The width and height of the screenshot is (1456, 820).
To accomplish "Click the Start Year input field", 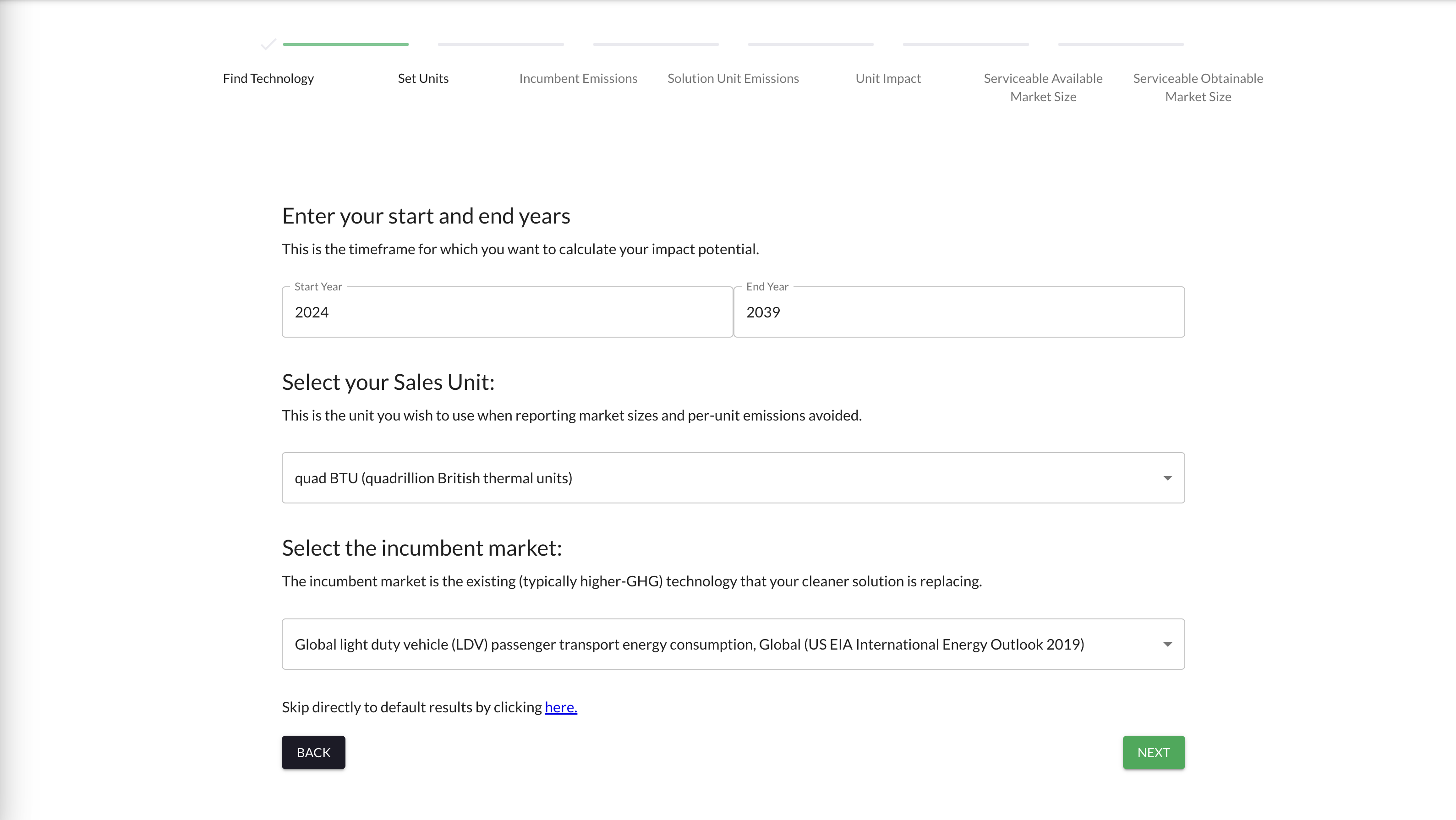I will pos(507,312).
